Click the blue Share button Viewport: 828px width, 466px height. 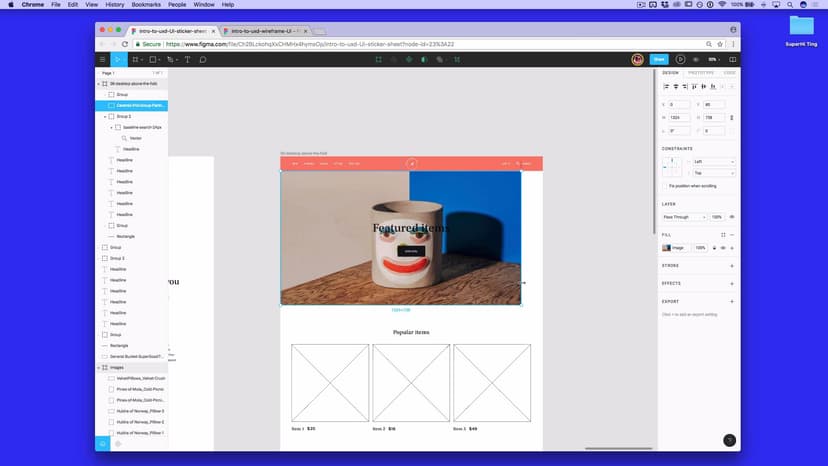click(x=659, y=59)
